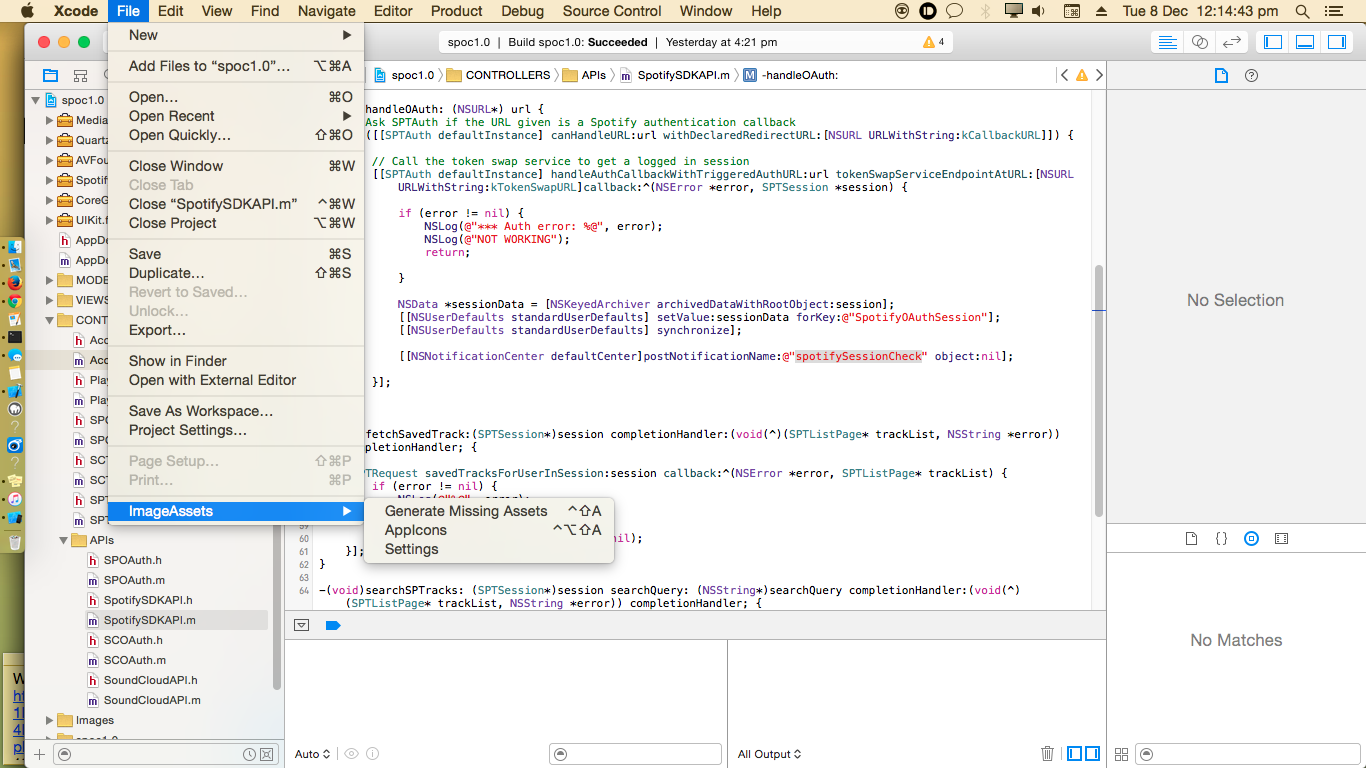Clear the console with trash icon
This screenshot has height=768, width=1366.
[1047, 754]
